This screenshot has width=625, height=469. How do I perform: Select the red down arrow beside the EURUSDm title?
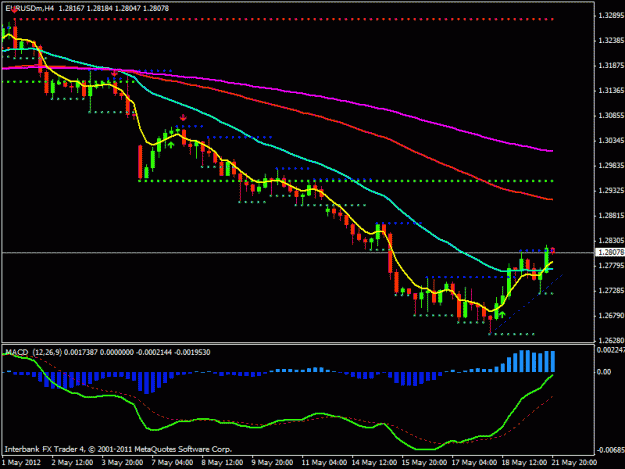pos(14,10)
